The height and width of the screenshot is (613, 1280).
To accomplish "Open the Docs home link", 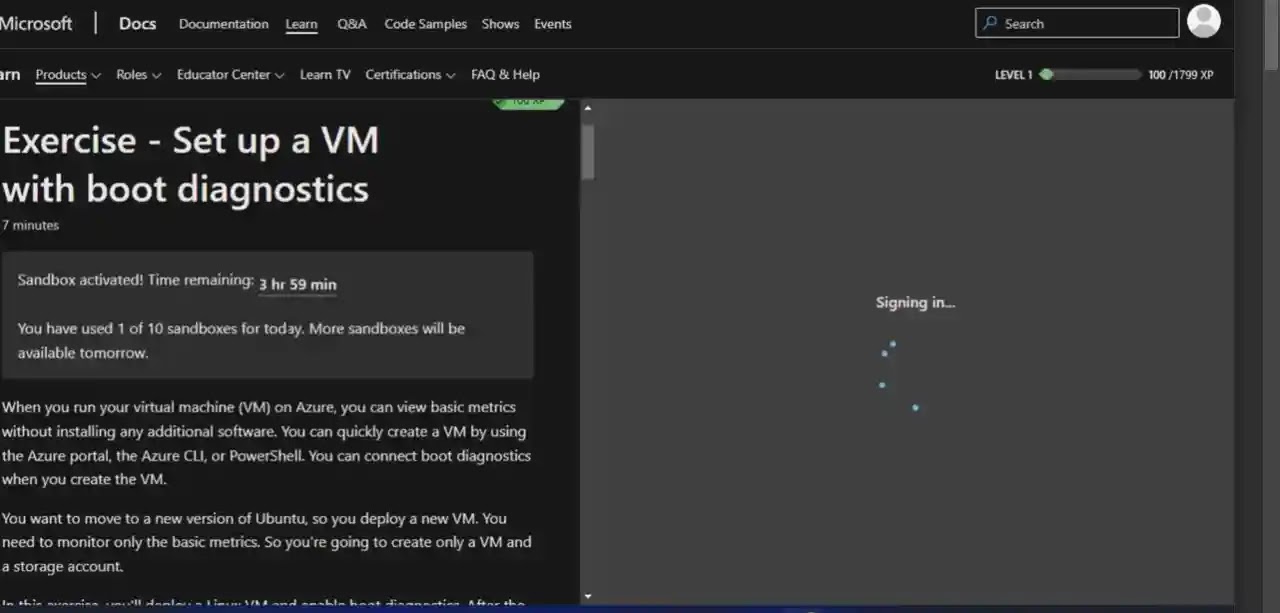I will pos(137,24).
